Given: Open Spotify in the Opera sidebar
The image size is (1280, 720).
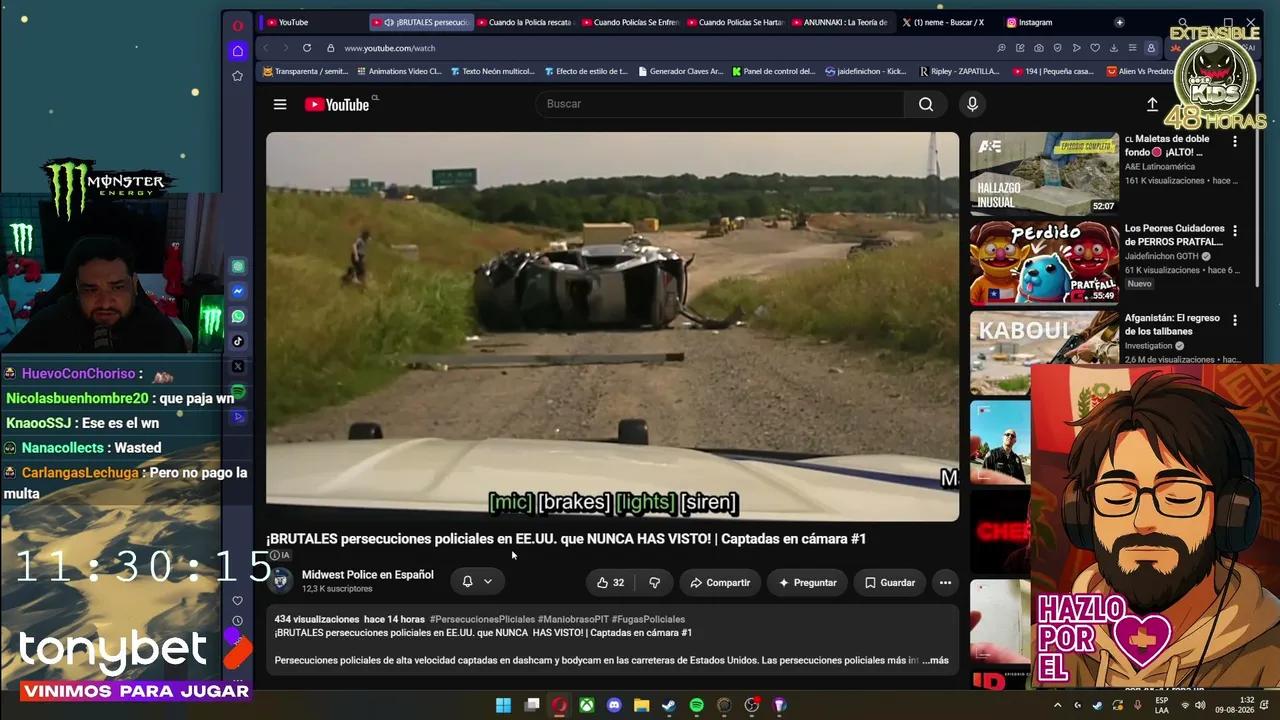Looking at the screenshot, I should click(238, 391).
